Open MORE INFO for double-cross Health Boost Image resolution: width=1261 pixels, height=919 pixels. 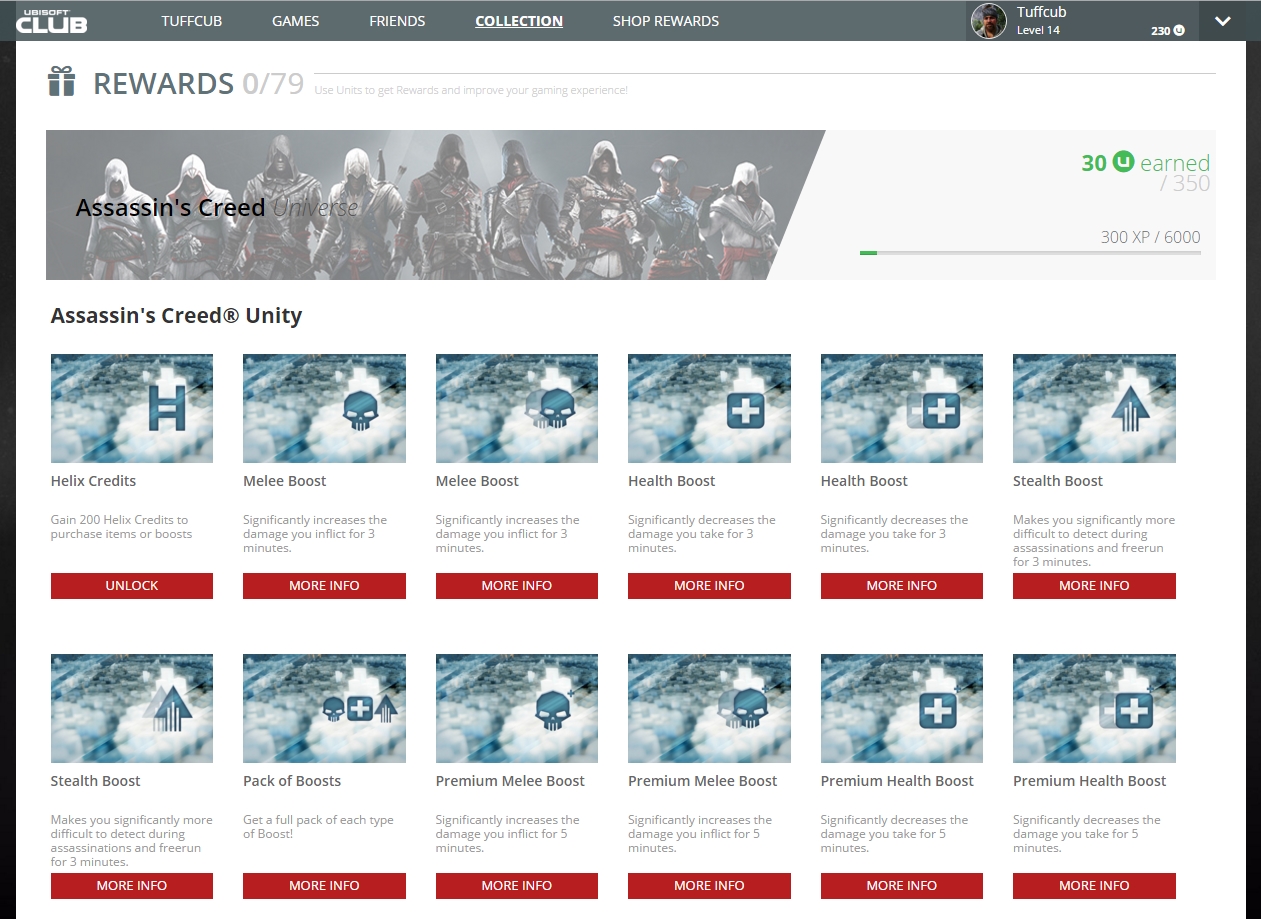pyautogui.click(x=902, y=586)
